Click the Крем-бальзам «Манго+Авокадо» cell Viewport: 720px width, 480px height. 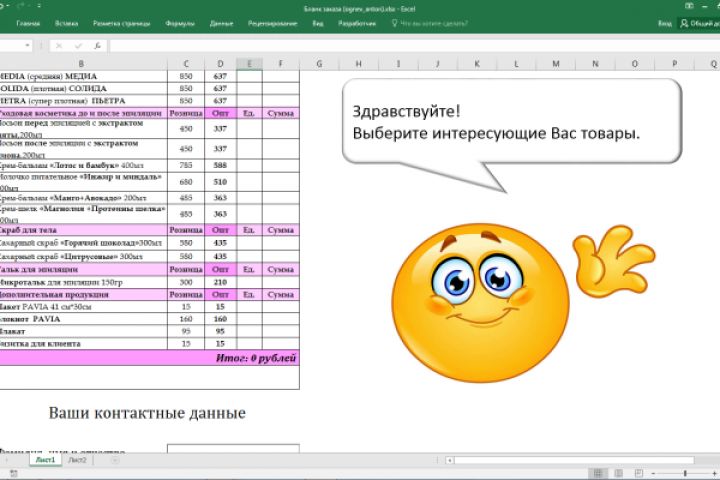pyautogui.click(x=84, y=198)
